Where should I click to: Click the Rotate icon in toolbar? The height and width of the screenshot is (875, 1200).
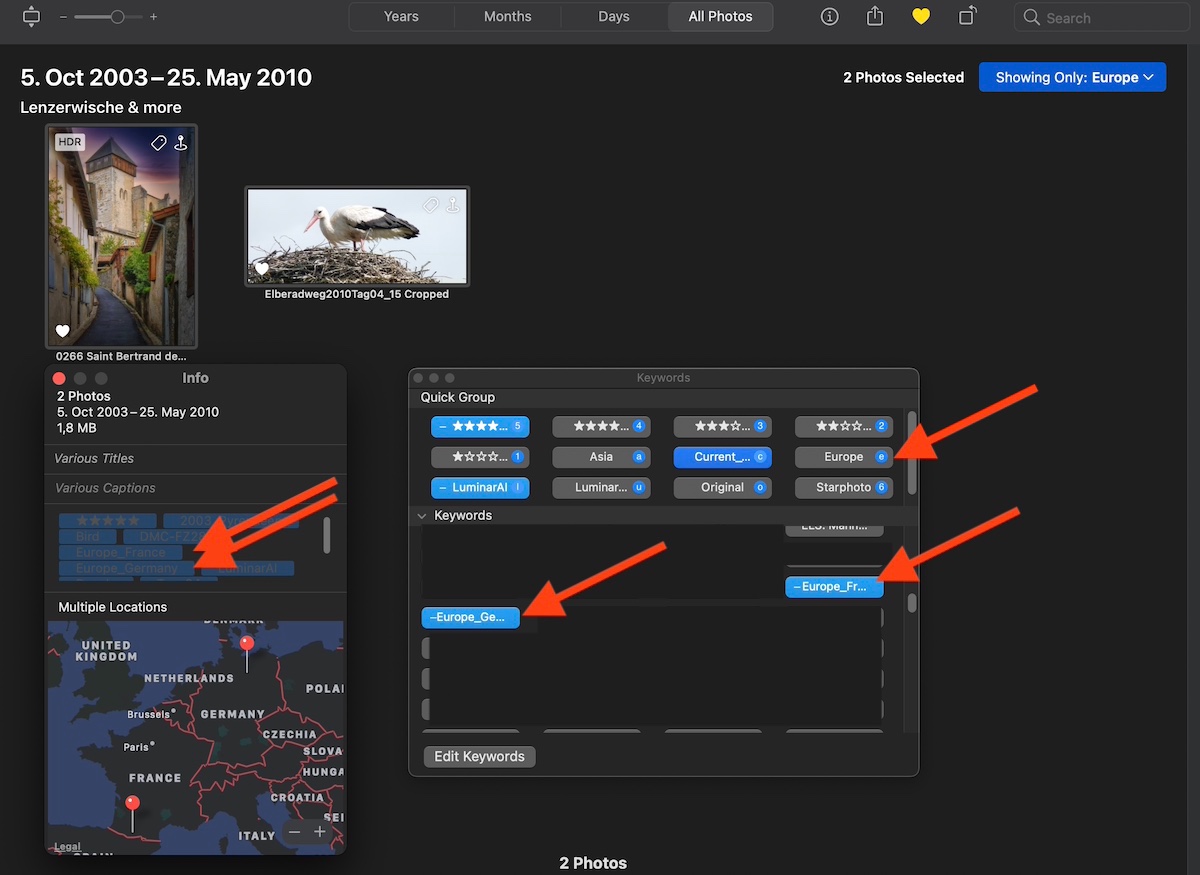pos(967,17)
